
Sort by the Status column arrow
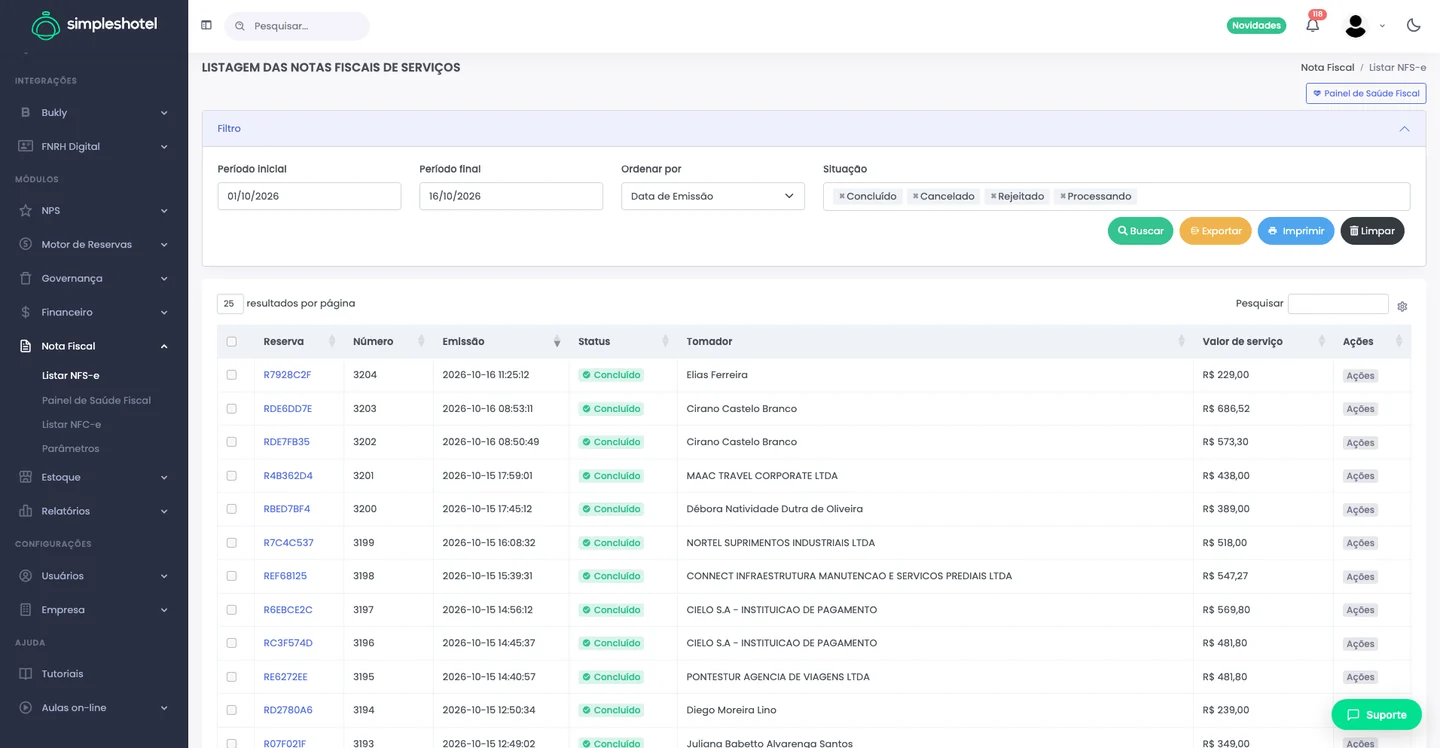coord(665,342)
